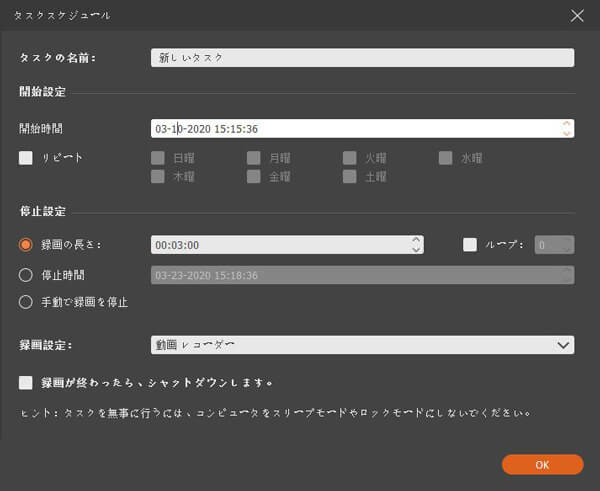Select the 録画の長さ radio button

pyautogui.click(x=26, y=245)
